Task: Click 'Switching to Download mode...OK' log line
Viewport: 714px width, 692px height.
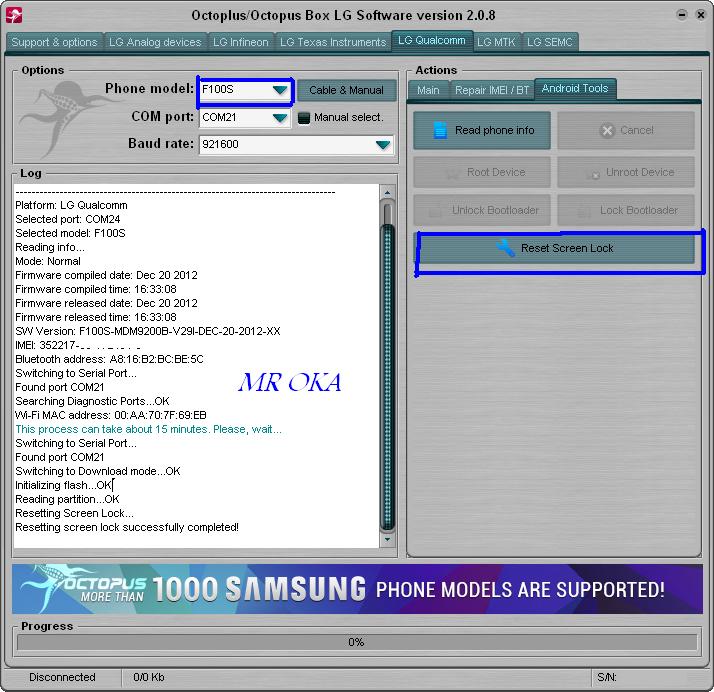Action: (x=98, y=471)
